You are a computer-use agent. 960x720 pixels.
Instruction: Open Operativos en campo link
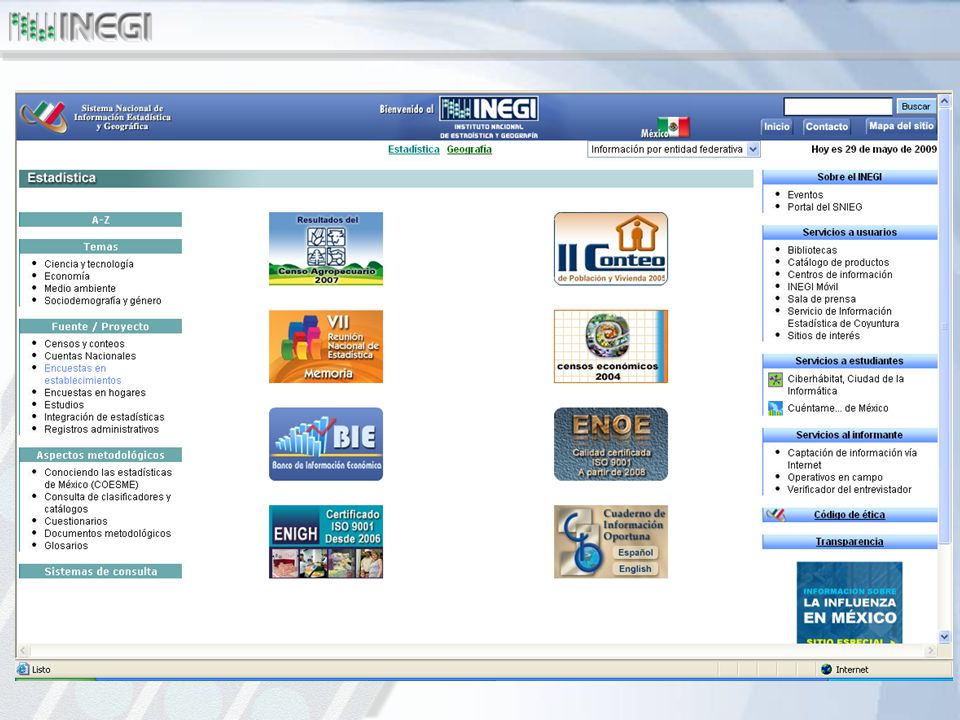(x=835, y=477)
